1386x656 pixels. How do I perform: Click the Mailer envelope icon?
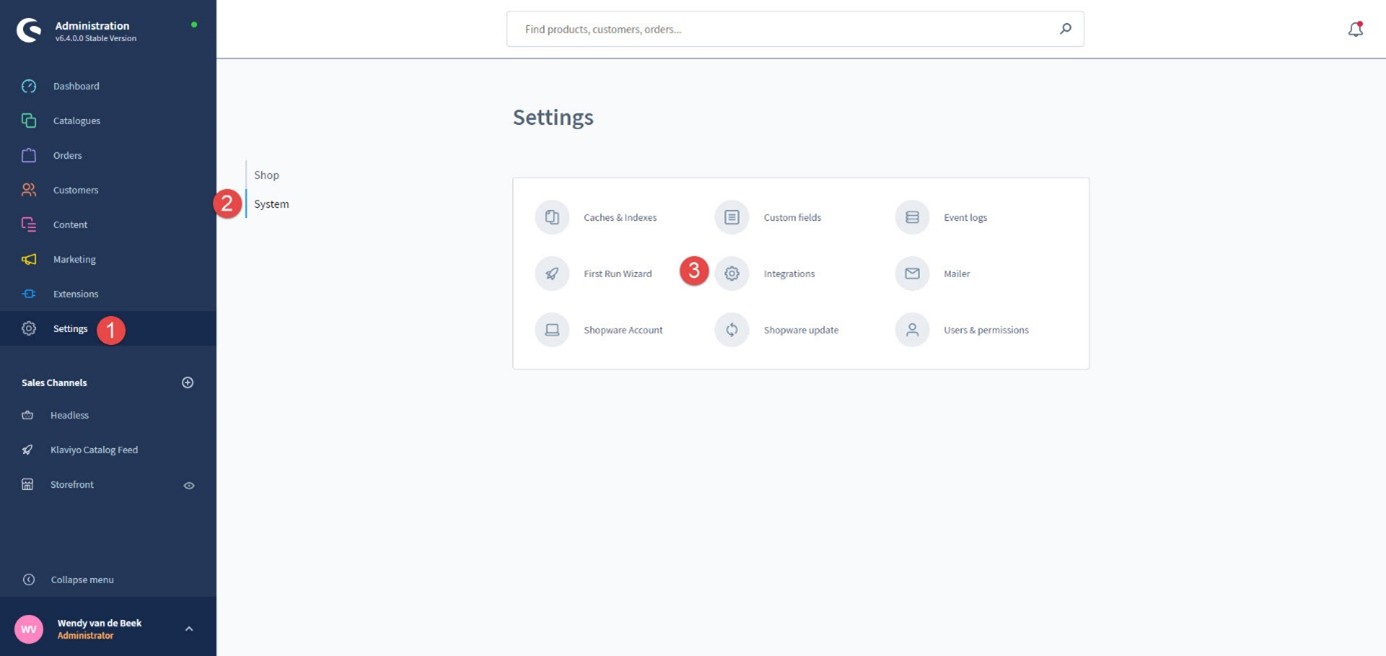[x=912, y=273]
